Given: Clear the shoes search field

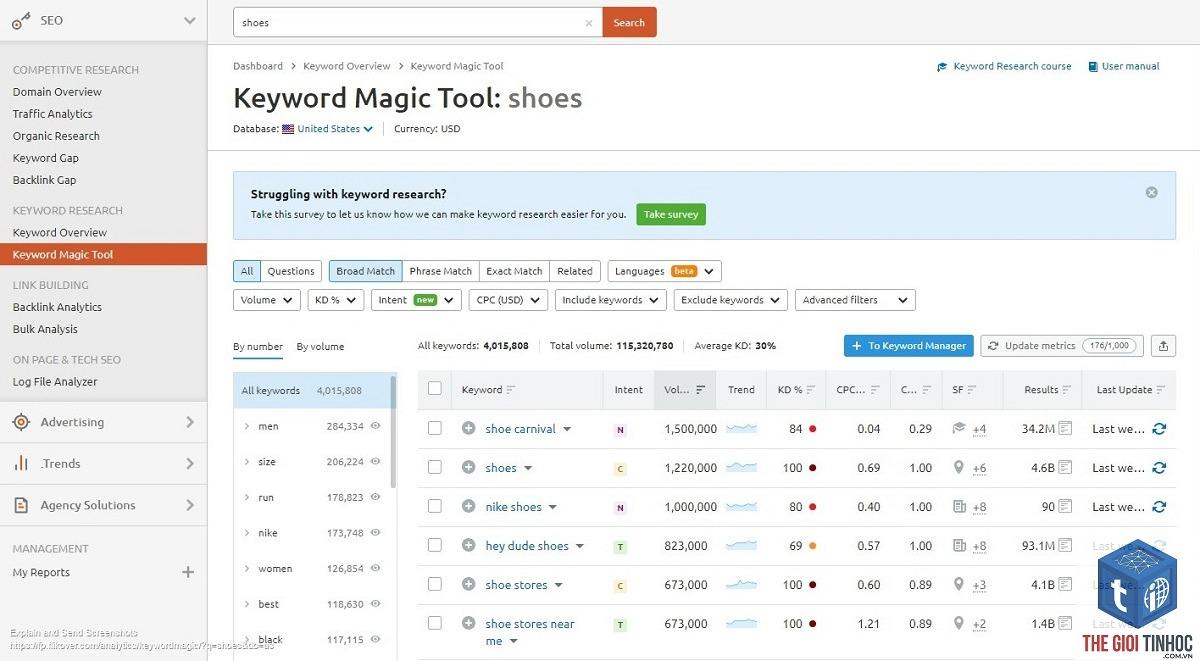Looking at the screenshot, I should pyautogui.click(x=589, y=23).
